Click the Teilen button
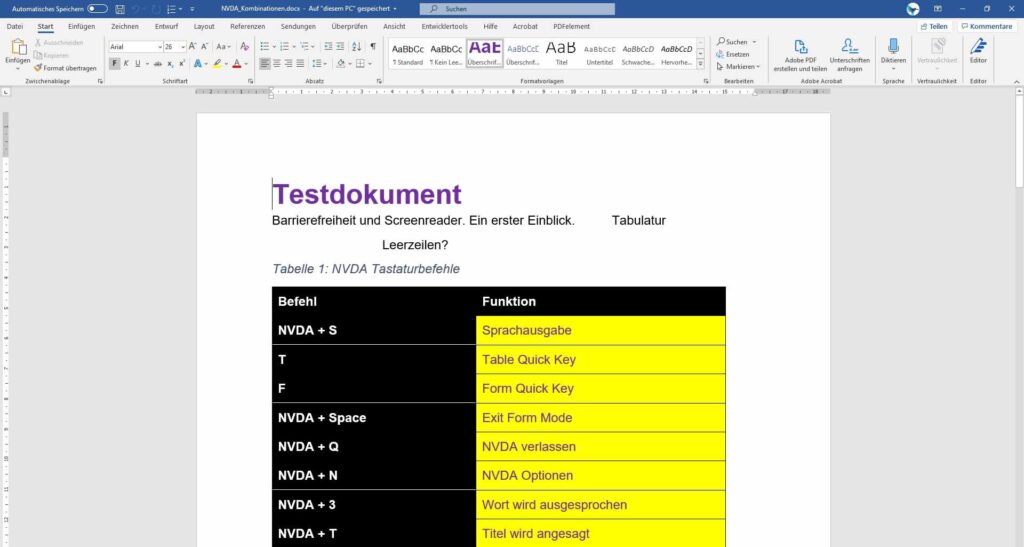Image resolution: width=1024 pixels, height=547 pixels. pyautogui.click(x=934, y=26)
